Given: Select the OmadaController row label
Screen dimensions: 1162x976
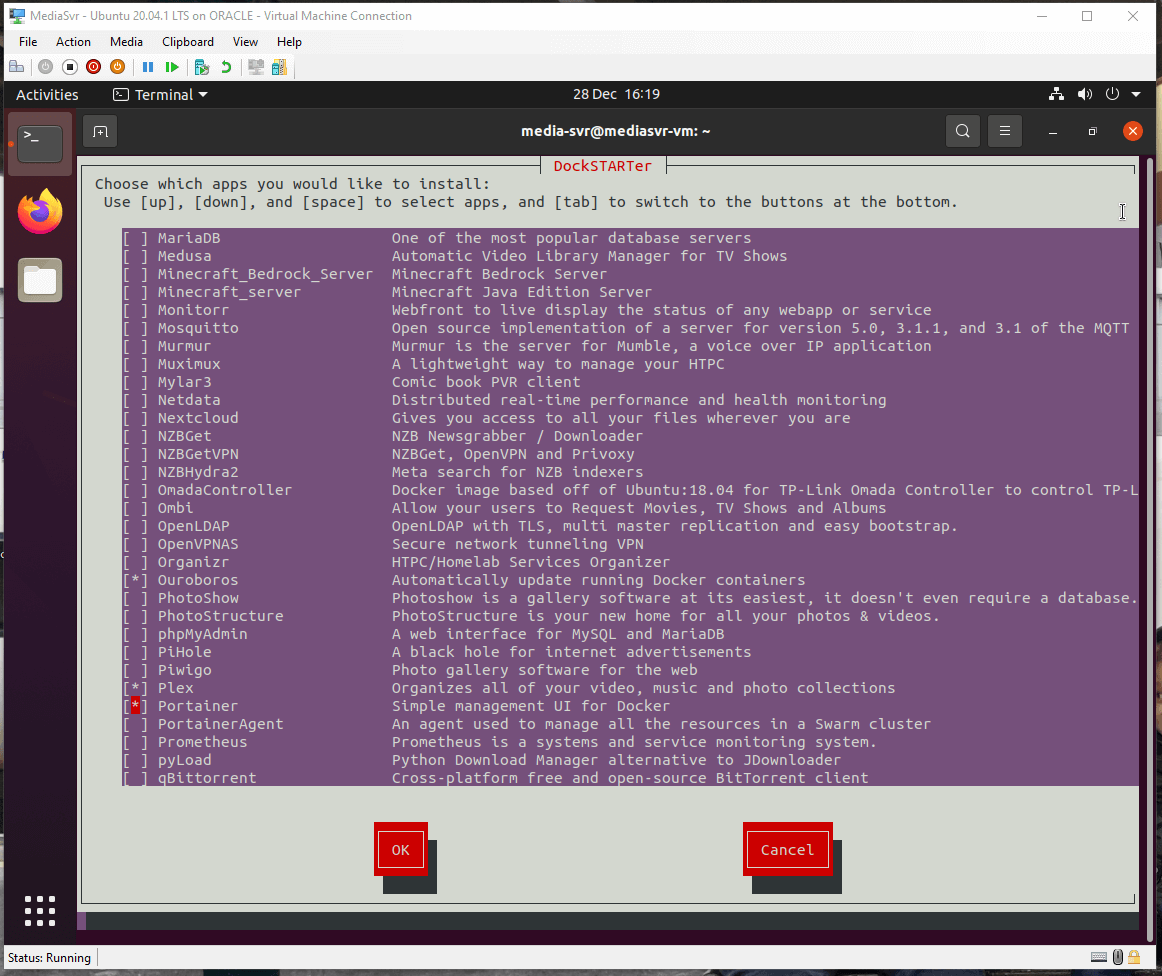Looking at the screenshot, I should (x=225, y=490).
